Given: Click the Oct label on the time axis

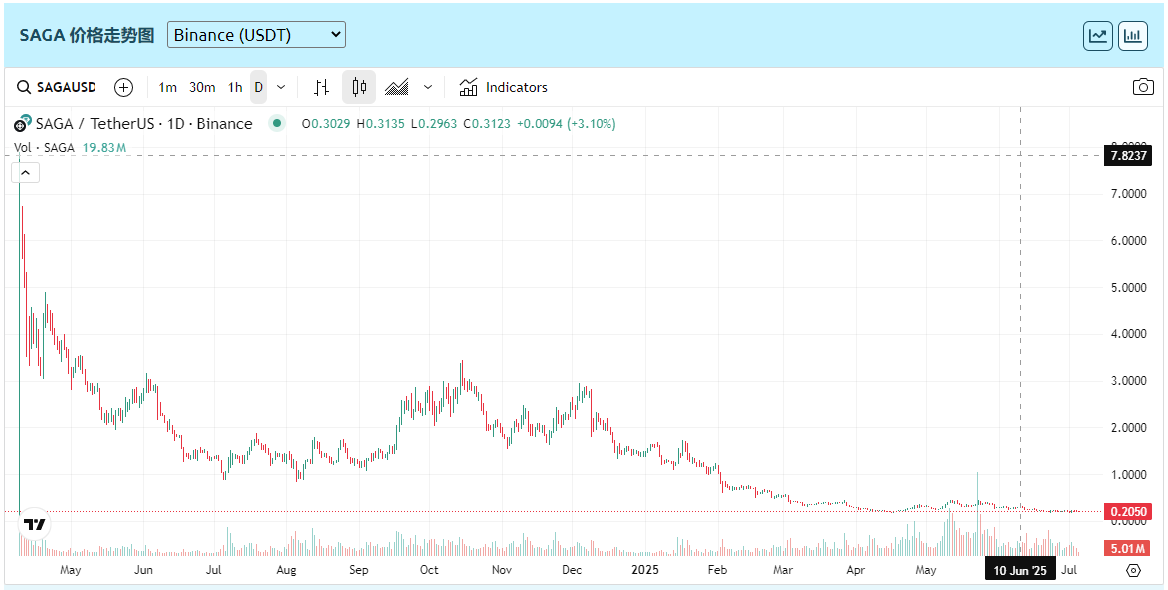Looking at the screenshot, I should point(429,570).
